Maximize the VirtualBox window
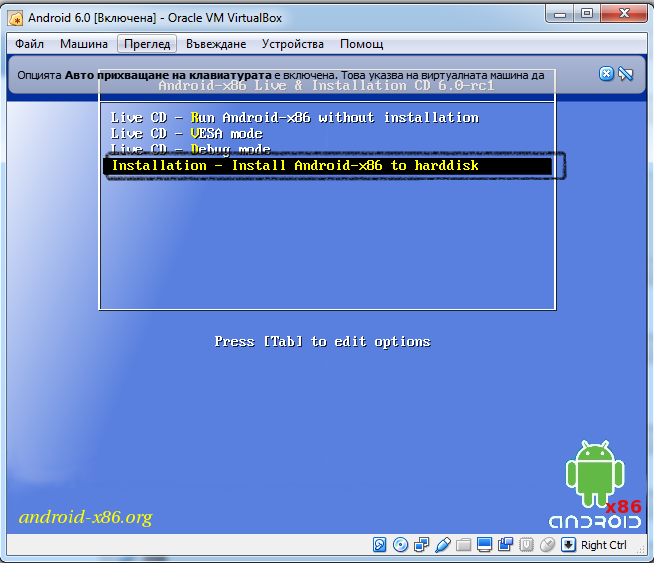Viewport: 654px width, 563px height. click(x=587, y=14)
